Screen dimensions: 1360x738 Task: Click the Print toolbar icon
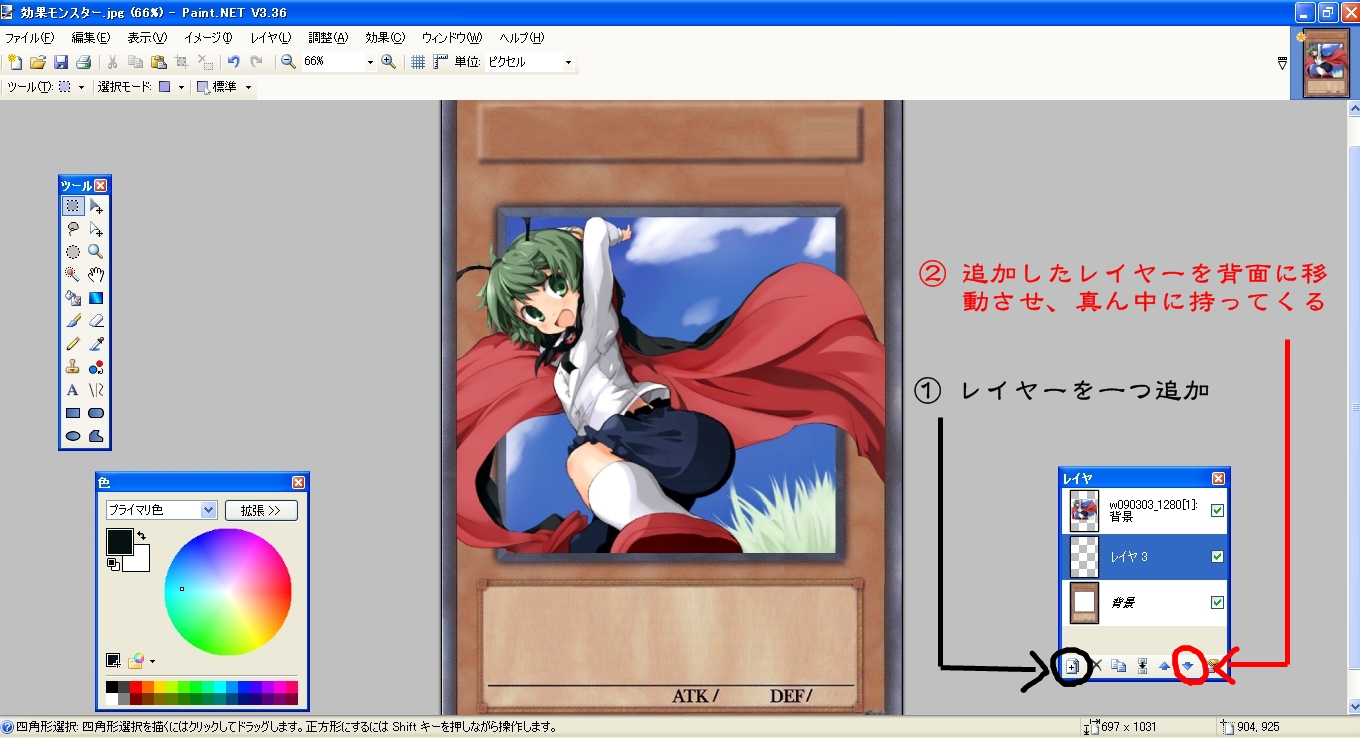tap(84, 62)
